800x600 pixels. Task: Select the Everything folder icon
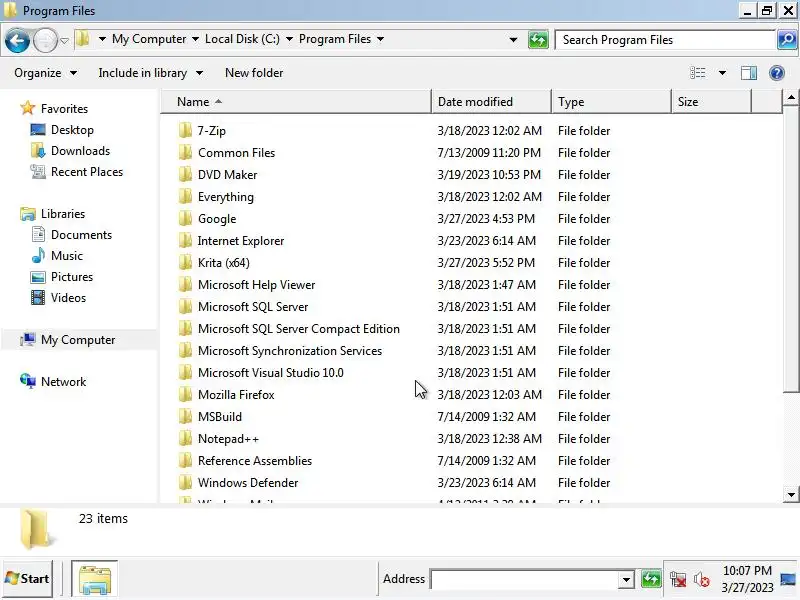[185, 196]
